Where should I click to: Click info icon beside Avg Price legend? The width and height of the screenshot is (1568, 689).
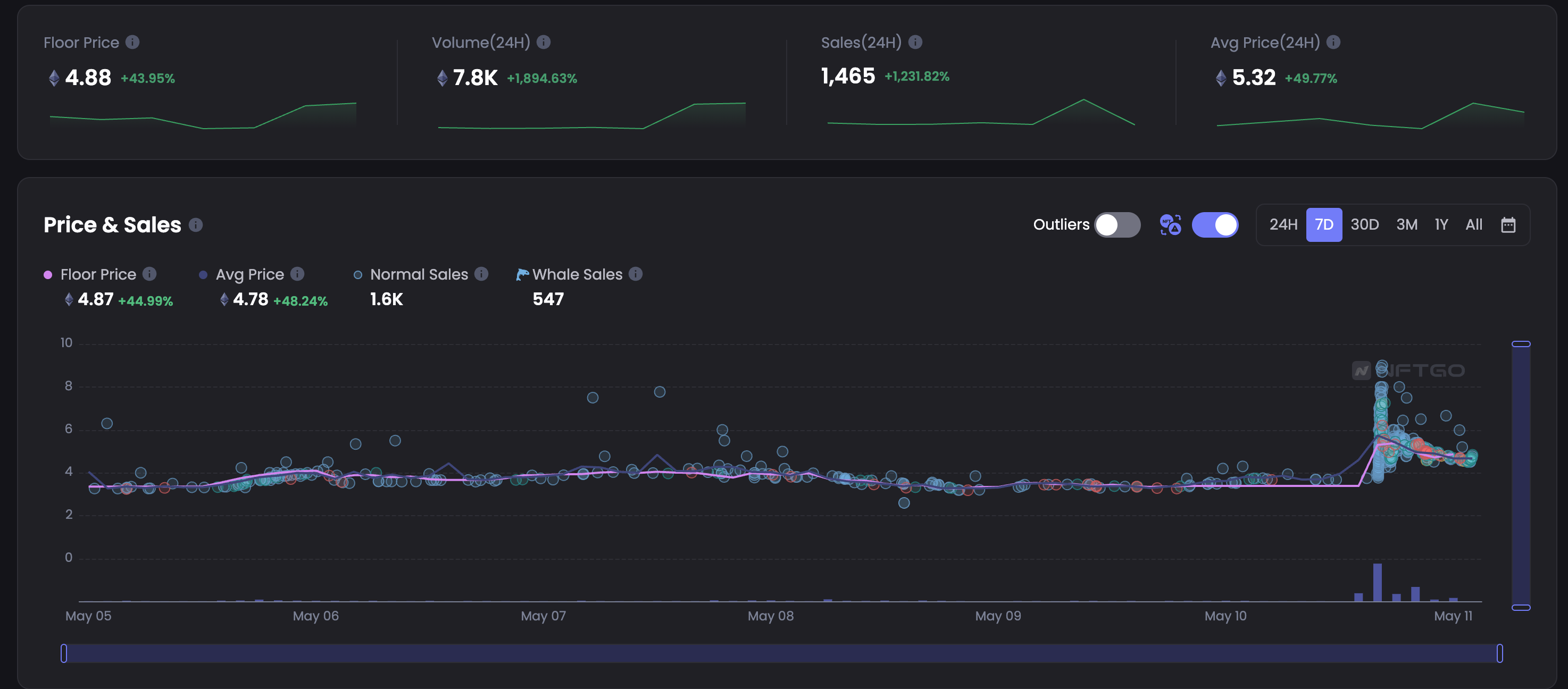click(297, 274)
